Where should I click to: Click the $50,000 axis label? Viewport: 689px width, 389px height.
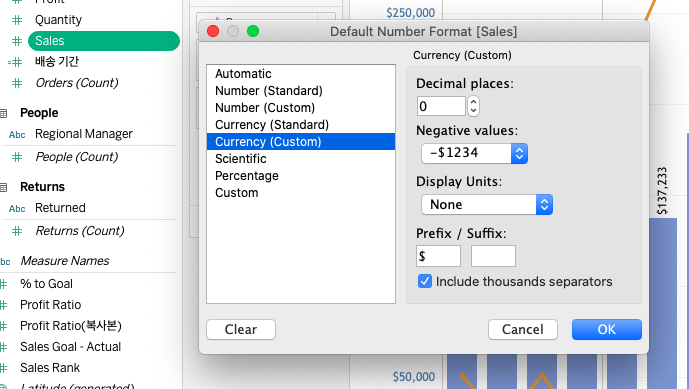413,377
